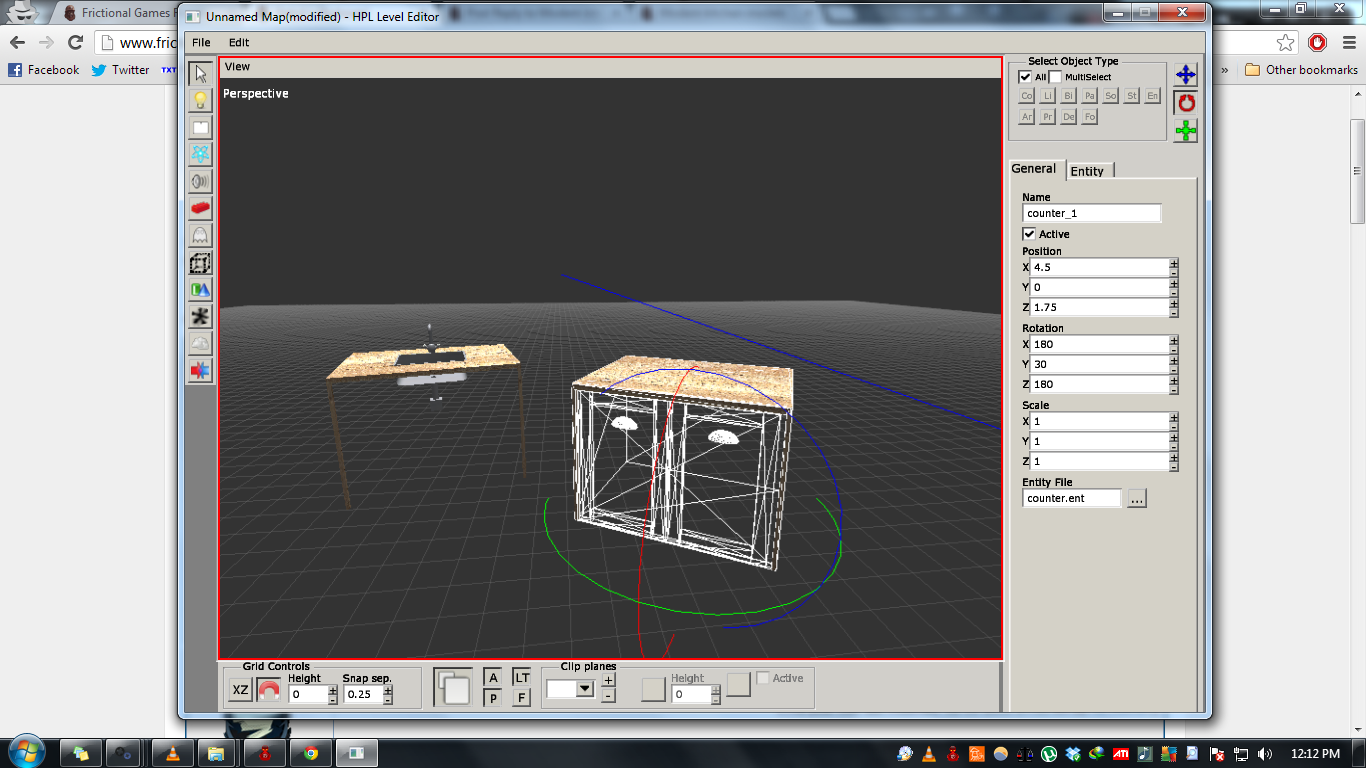Activate the speaker Sounds tool
Image resolution: width=1366 pixels, height=768 pixels.
201,181
